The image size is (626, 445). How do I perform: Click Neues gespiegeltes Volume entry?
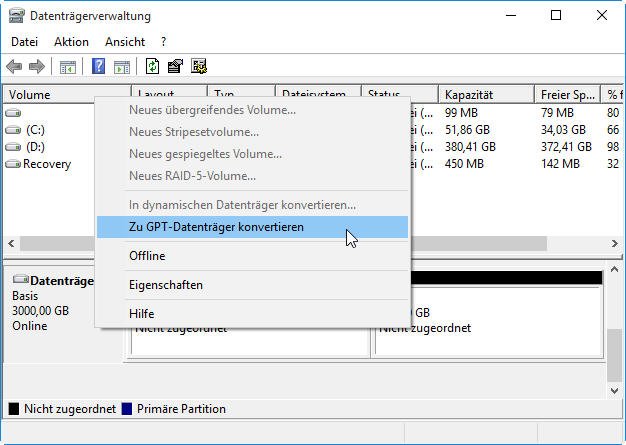[252, 154]
